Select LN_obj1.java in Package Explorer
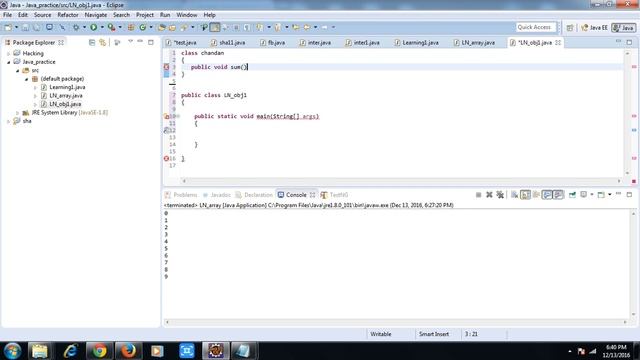640x360 pixels. coord(65,104)
